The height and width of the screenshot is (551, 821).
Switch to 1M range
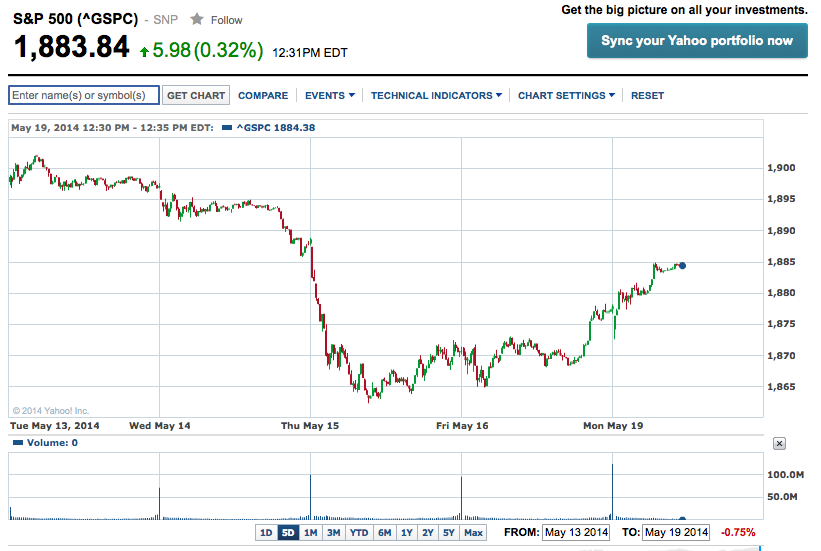[x=310, y=533]
